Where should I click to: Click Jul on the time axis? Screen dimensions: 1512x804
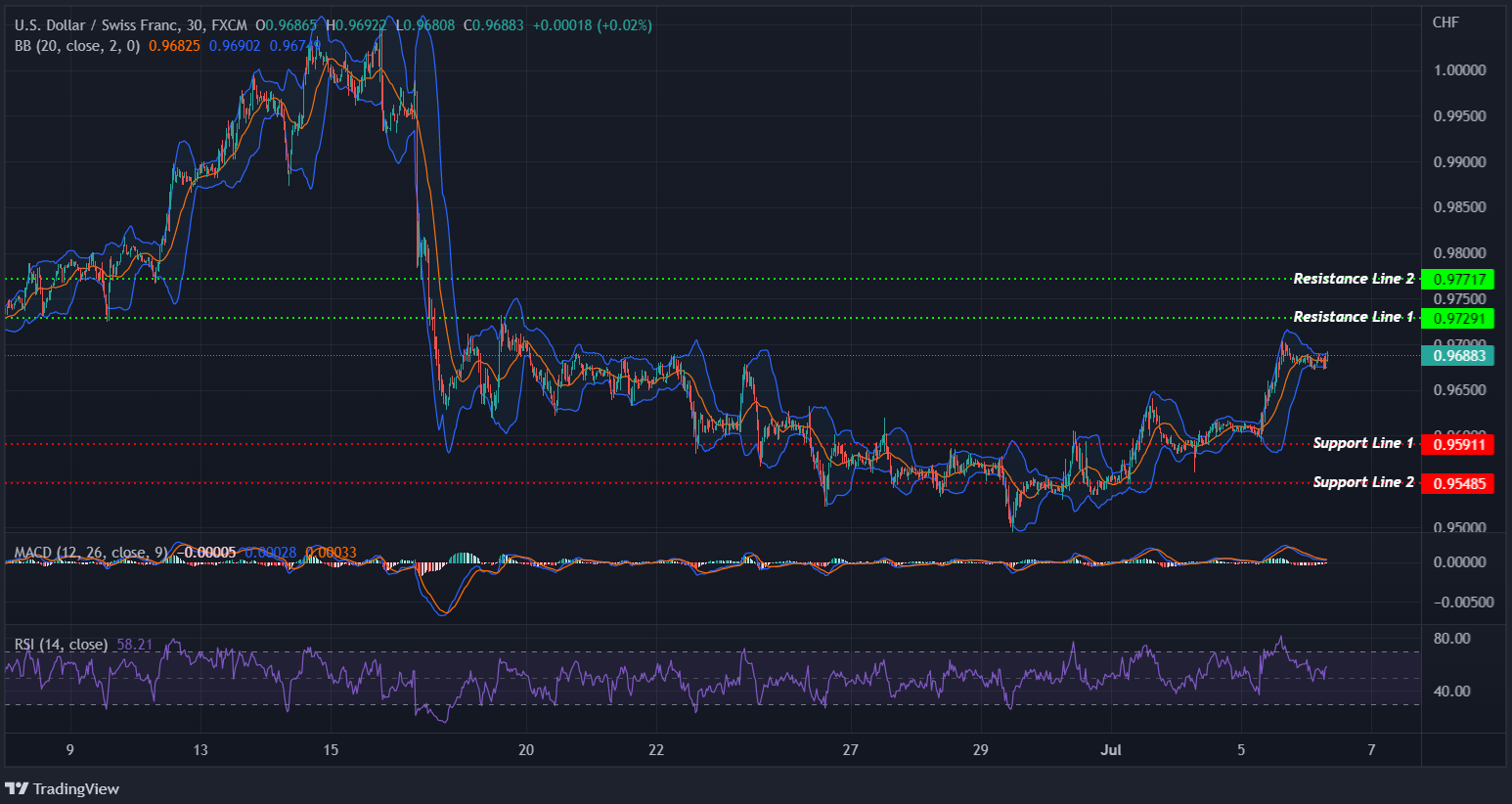(x=1111, y=750)
